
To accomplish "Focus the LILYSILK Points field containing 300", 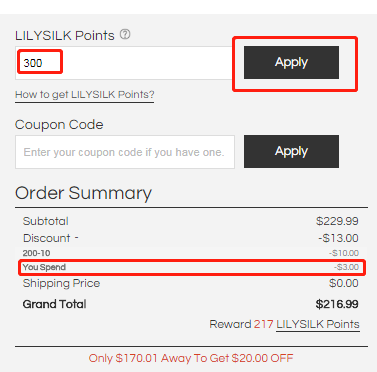I will point(123,63).
